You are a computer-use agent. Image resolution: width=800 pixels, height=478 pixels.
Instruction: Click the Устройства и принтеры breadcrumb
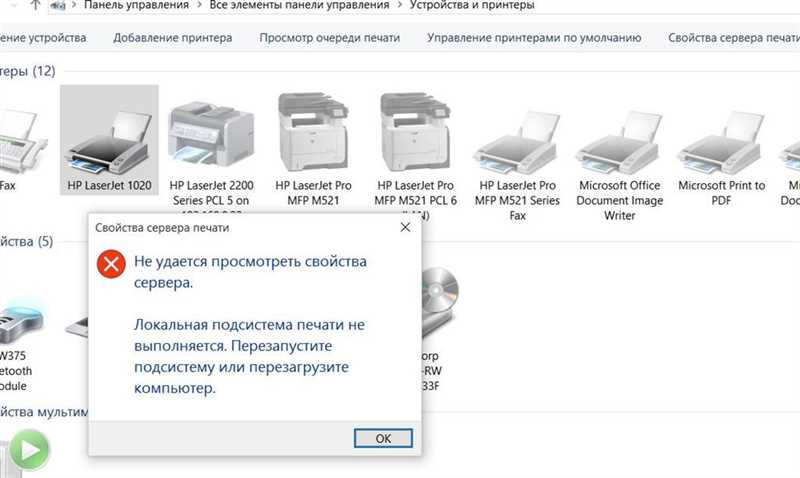coord(472,5)
